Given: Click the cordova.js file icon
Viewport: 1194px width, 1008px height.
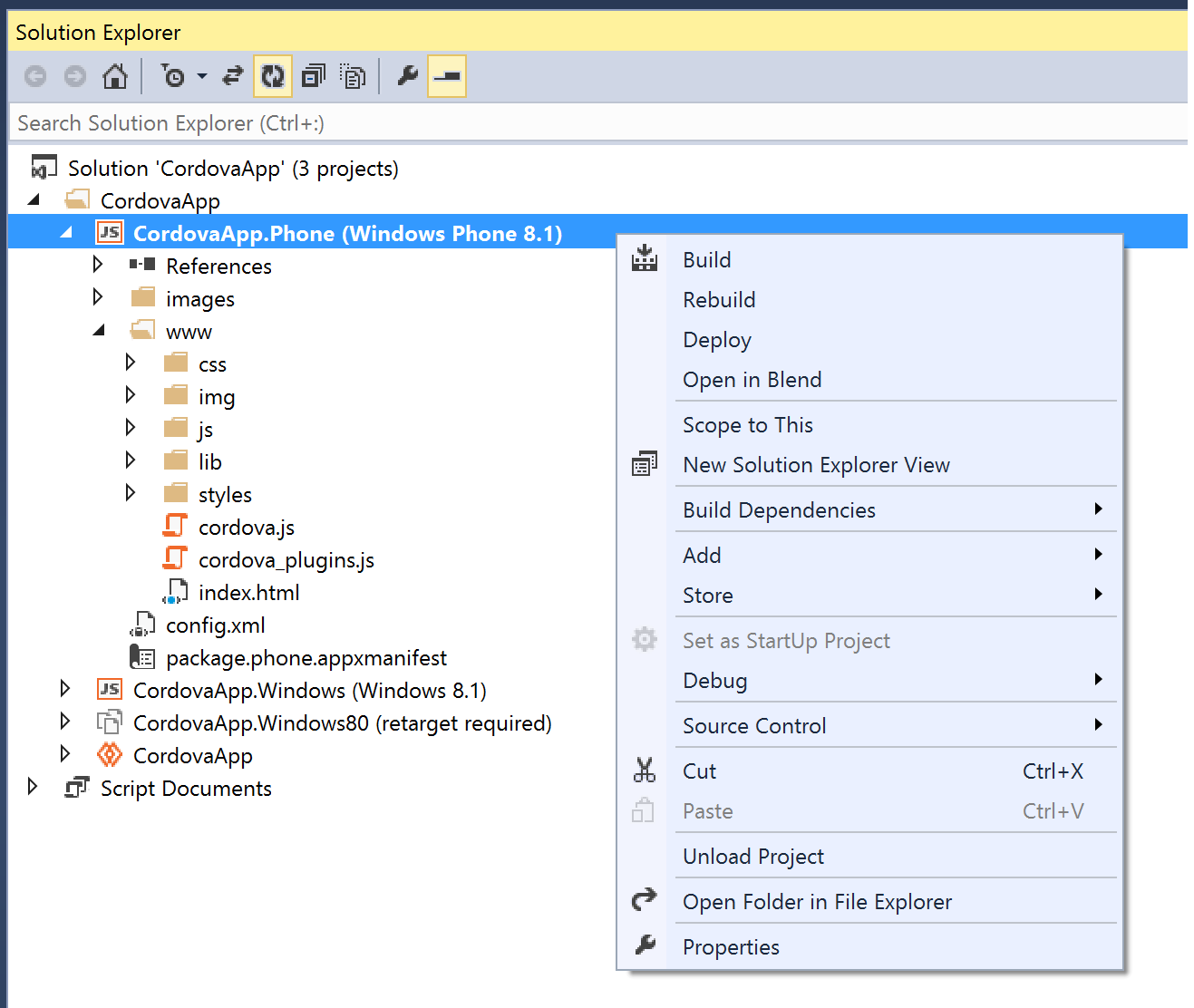Looking at the screenshot, I should (176, 526).
